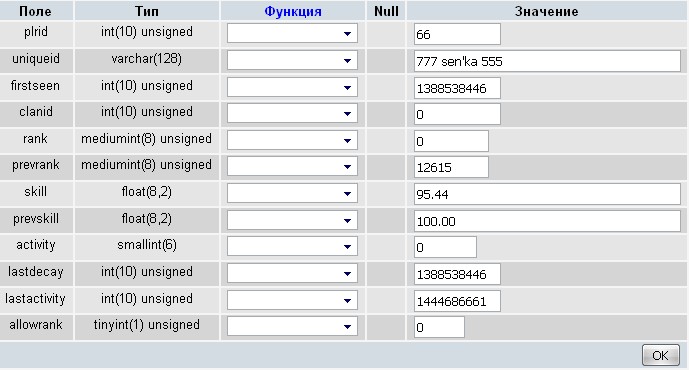Click the firstseen value field

[457, 88]
